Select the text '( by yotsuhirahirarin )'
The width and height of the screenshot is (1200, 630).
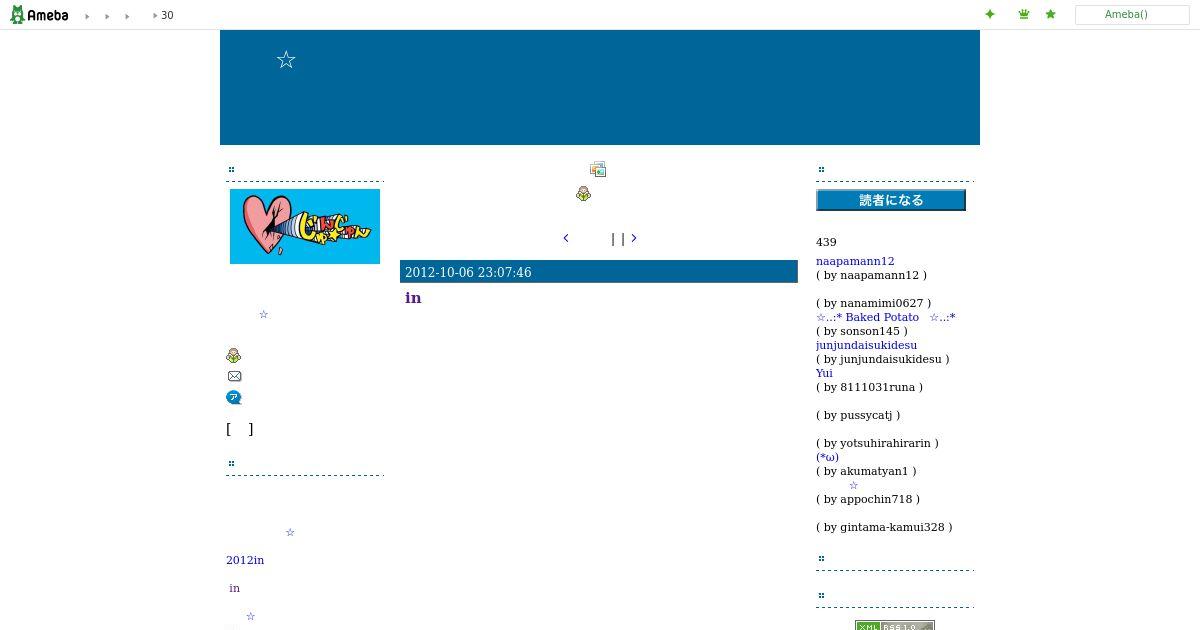pyautogui.click(x=877, y=443)
